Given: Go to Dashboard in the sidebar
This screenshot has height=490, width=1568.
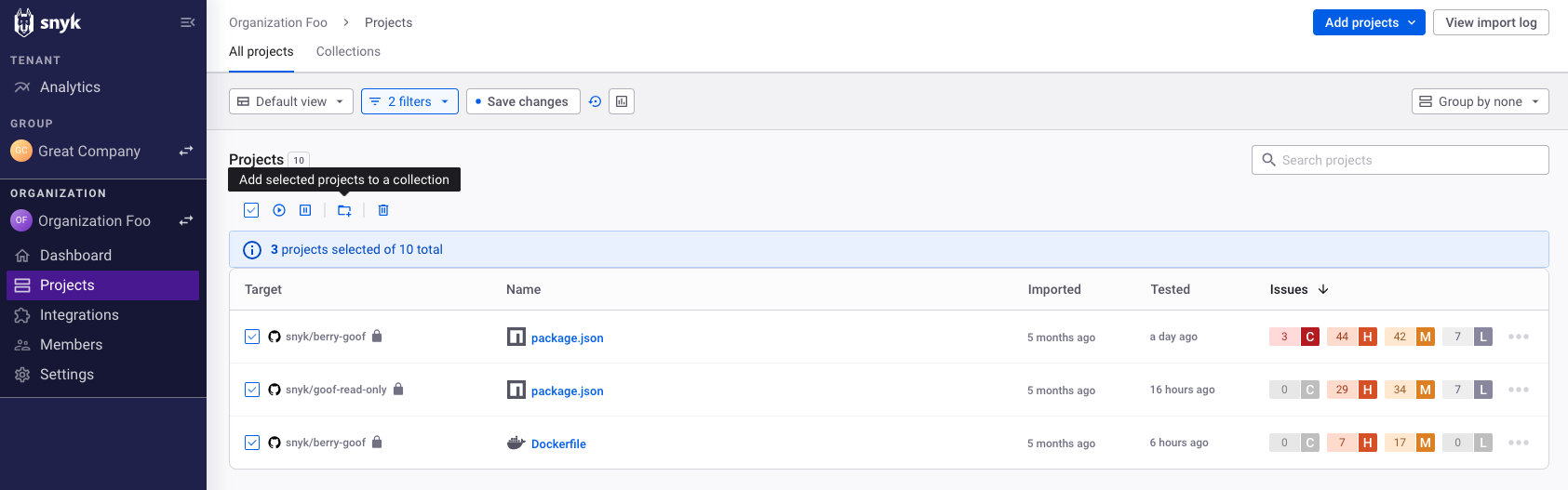Looking at the screenshot, I should tap(75, 255).
